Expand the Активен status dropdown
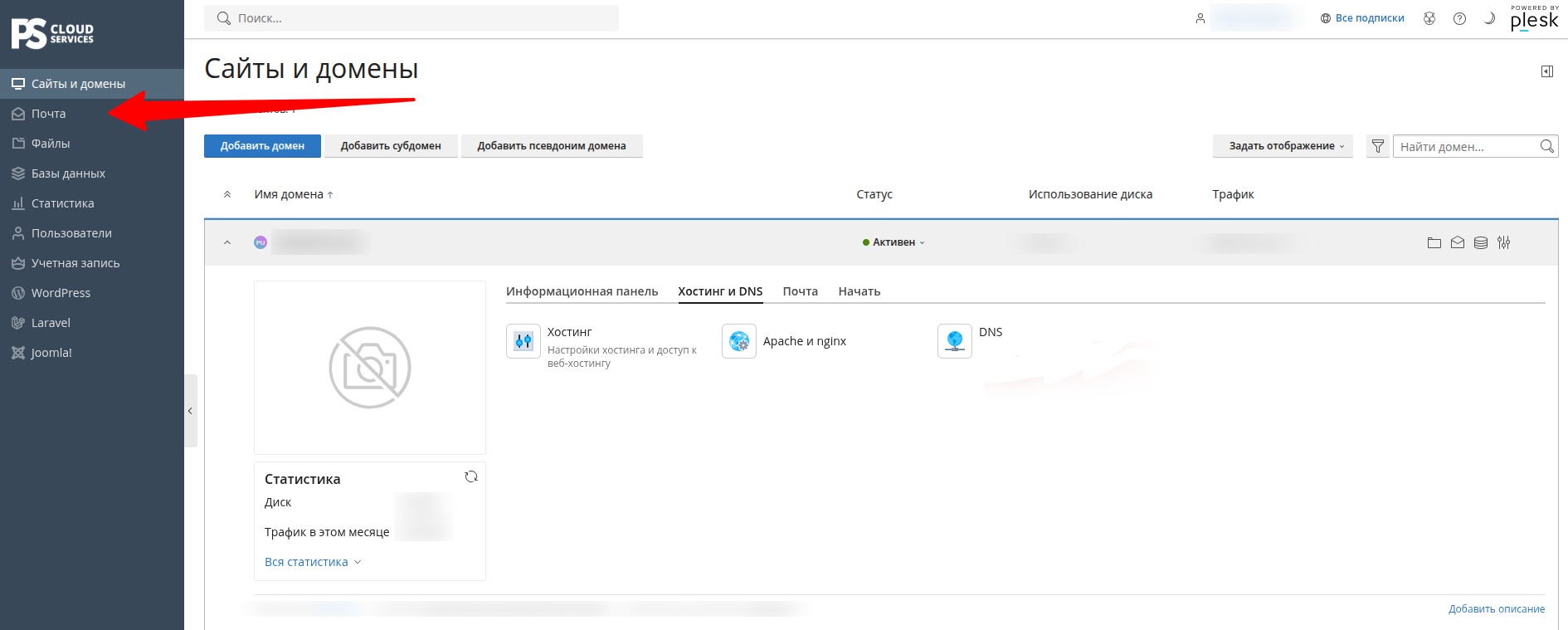 point(894,242)
